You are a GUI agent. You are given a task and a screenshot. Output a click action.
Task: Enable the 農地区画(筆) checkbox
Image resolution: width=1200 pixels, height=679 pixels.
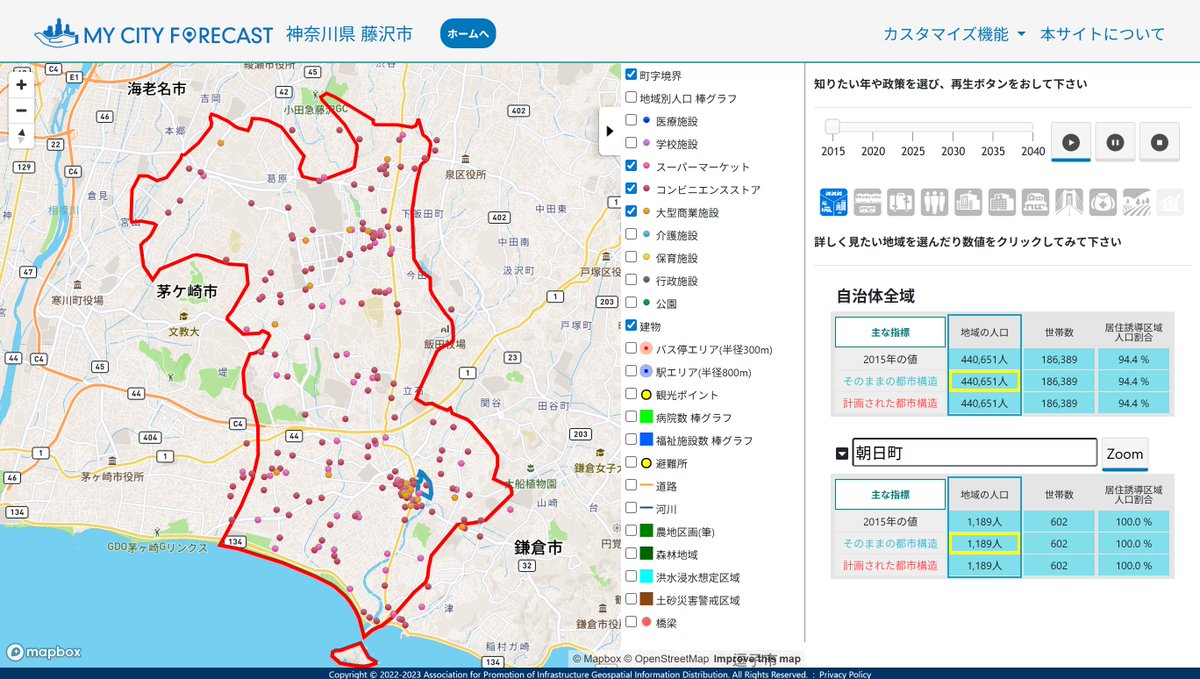click(631, 531)
